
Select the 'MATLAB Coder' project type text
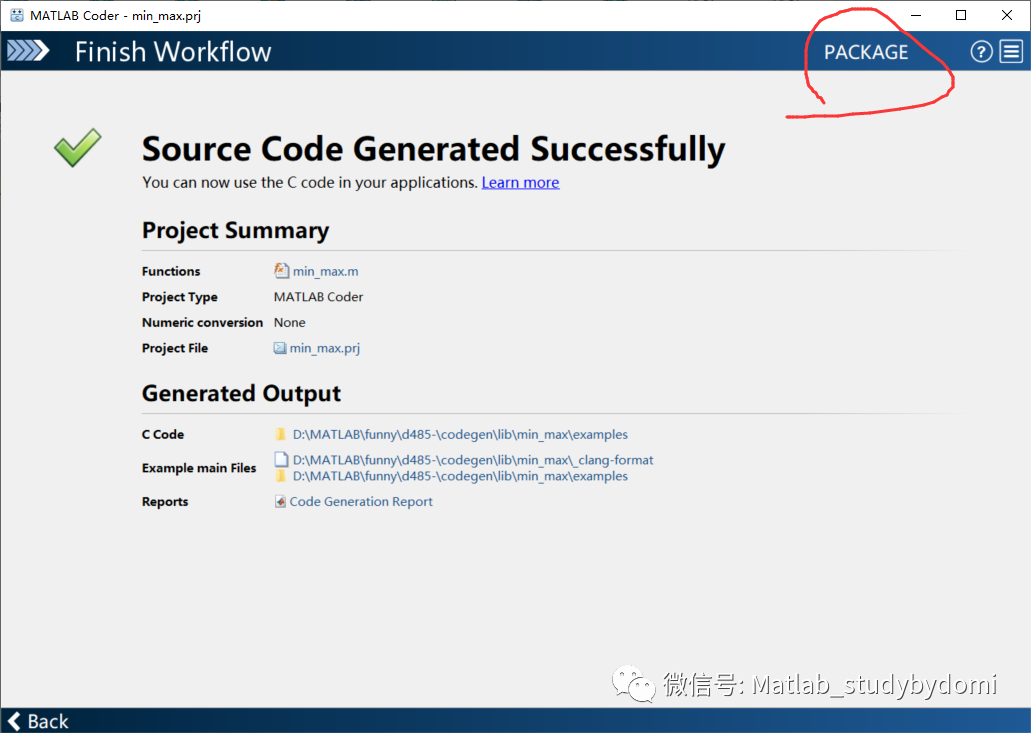318,296
